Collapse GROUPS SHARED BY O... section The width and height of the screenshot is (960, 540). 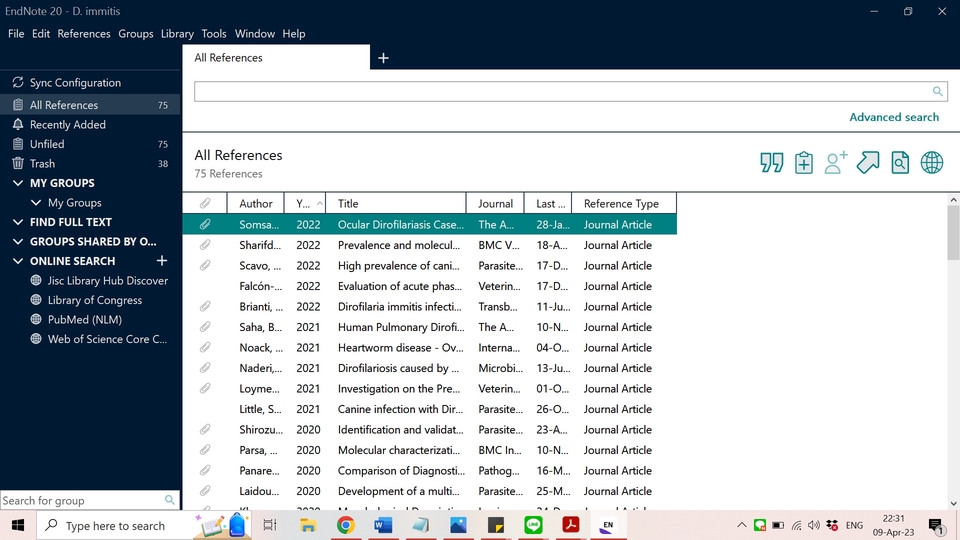18,242
